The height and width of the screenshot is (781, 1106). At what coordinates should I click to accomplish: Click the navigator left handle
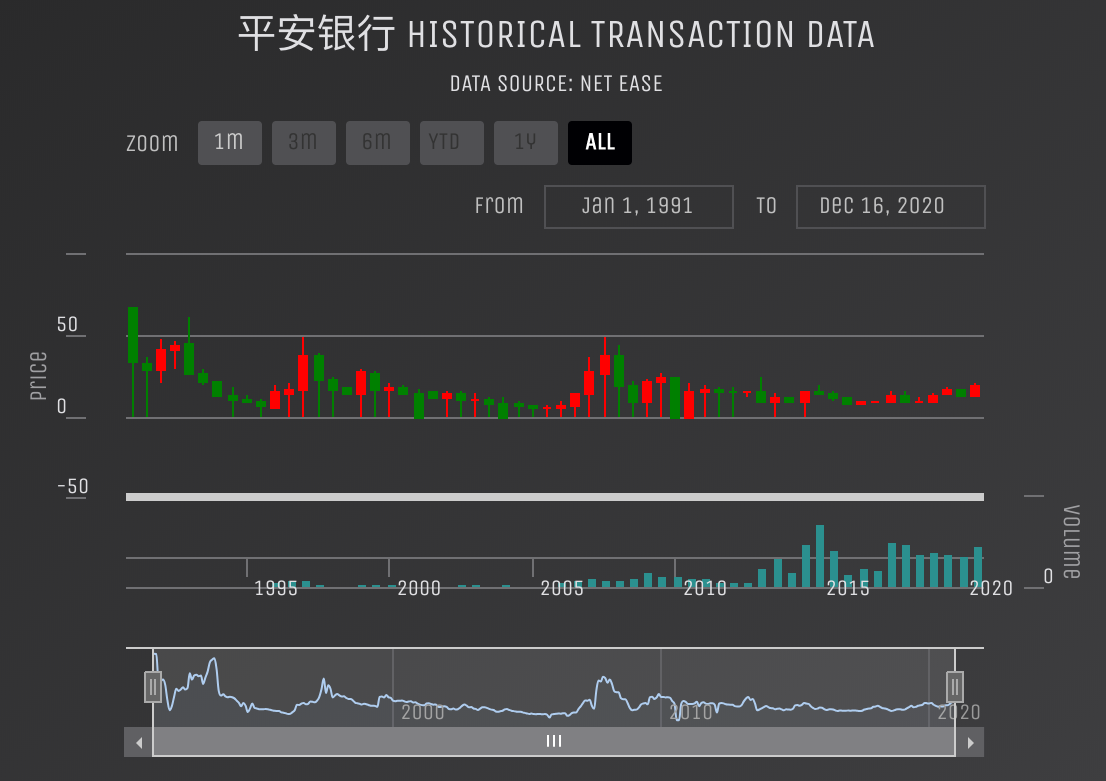coord(153,687)
